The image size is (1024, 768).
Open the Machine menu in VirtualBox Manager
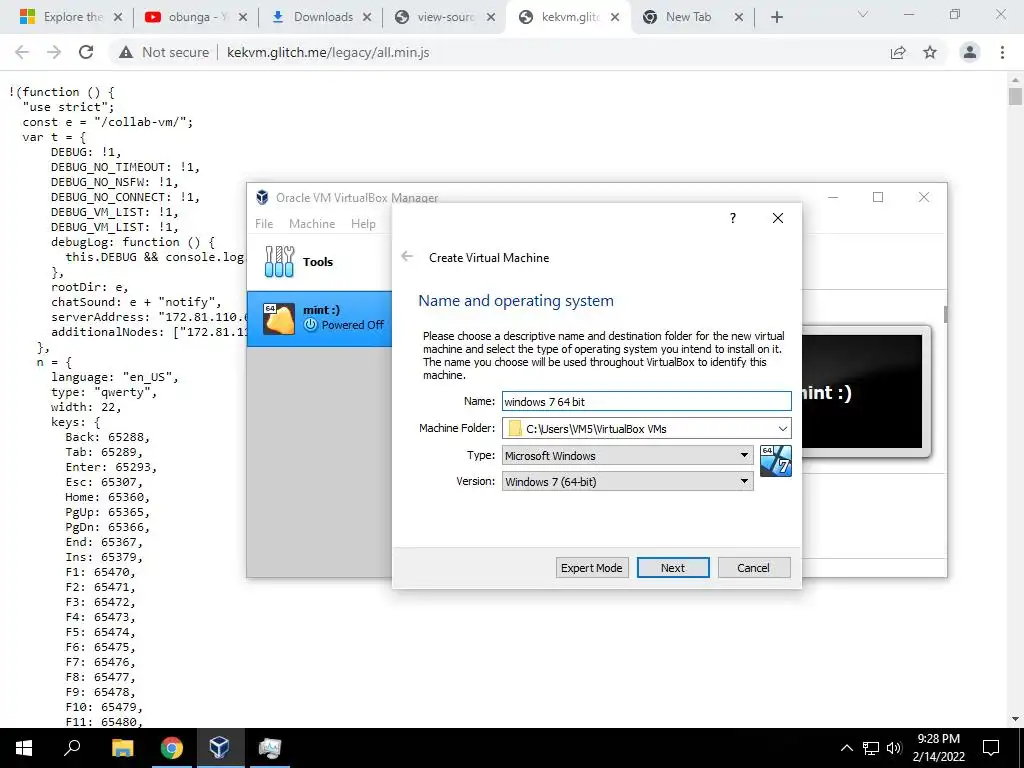point(312,223)
